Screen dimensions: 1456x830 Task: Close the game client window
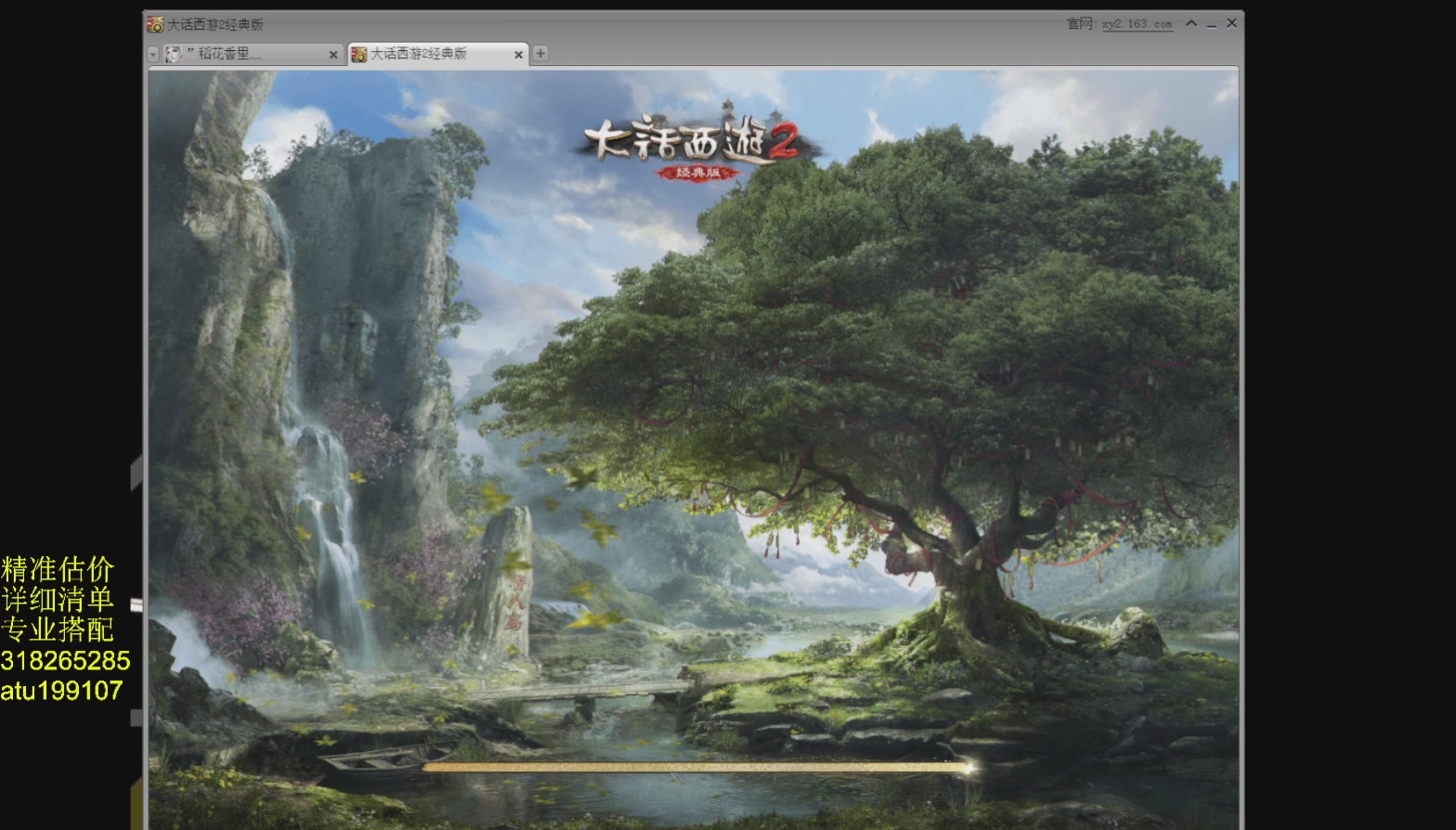tap(1232, 23)
